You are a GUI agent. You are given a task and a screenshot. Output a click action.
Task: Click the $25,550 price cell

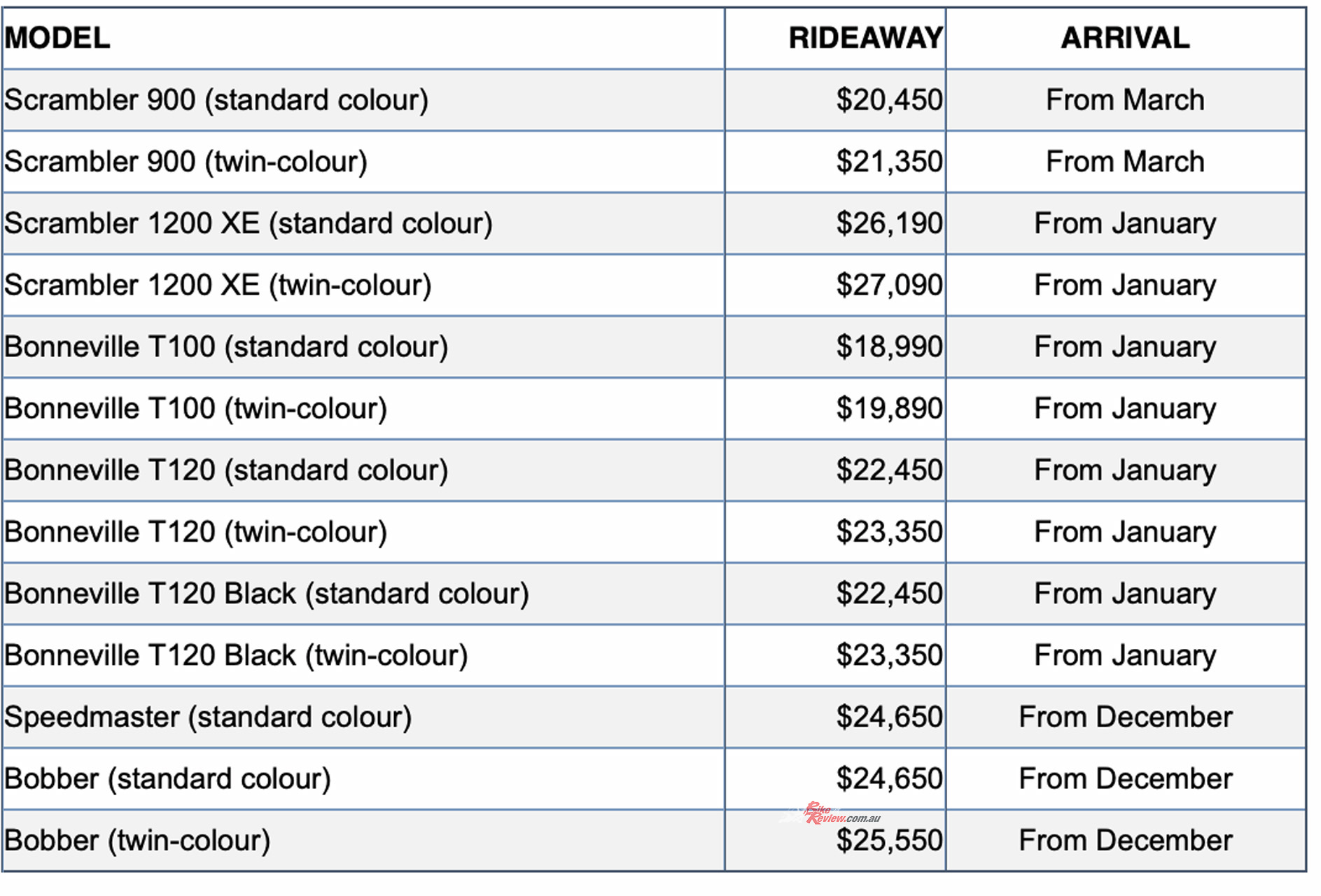click(889, 840)
